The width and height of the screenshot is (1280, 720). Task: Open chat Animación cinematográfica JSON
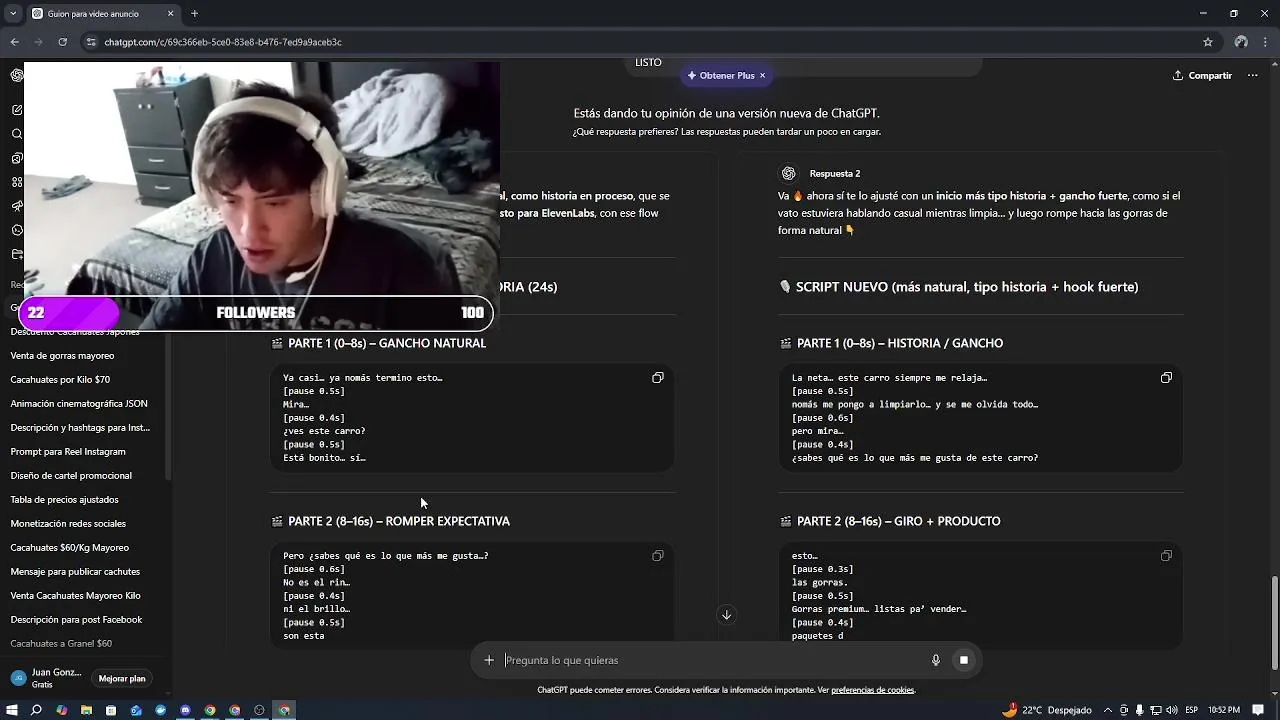pos(79,403)
